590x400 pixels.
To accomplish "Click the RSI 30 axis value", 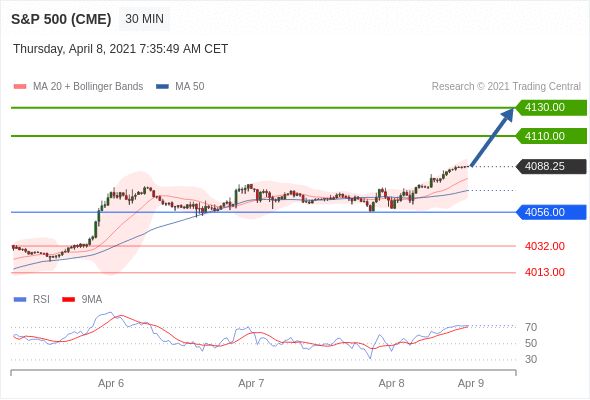I will (531, 359).
